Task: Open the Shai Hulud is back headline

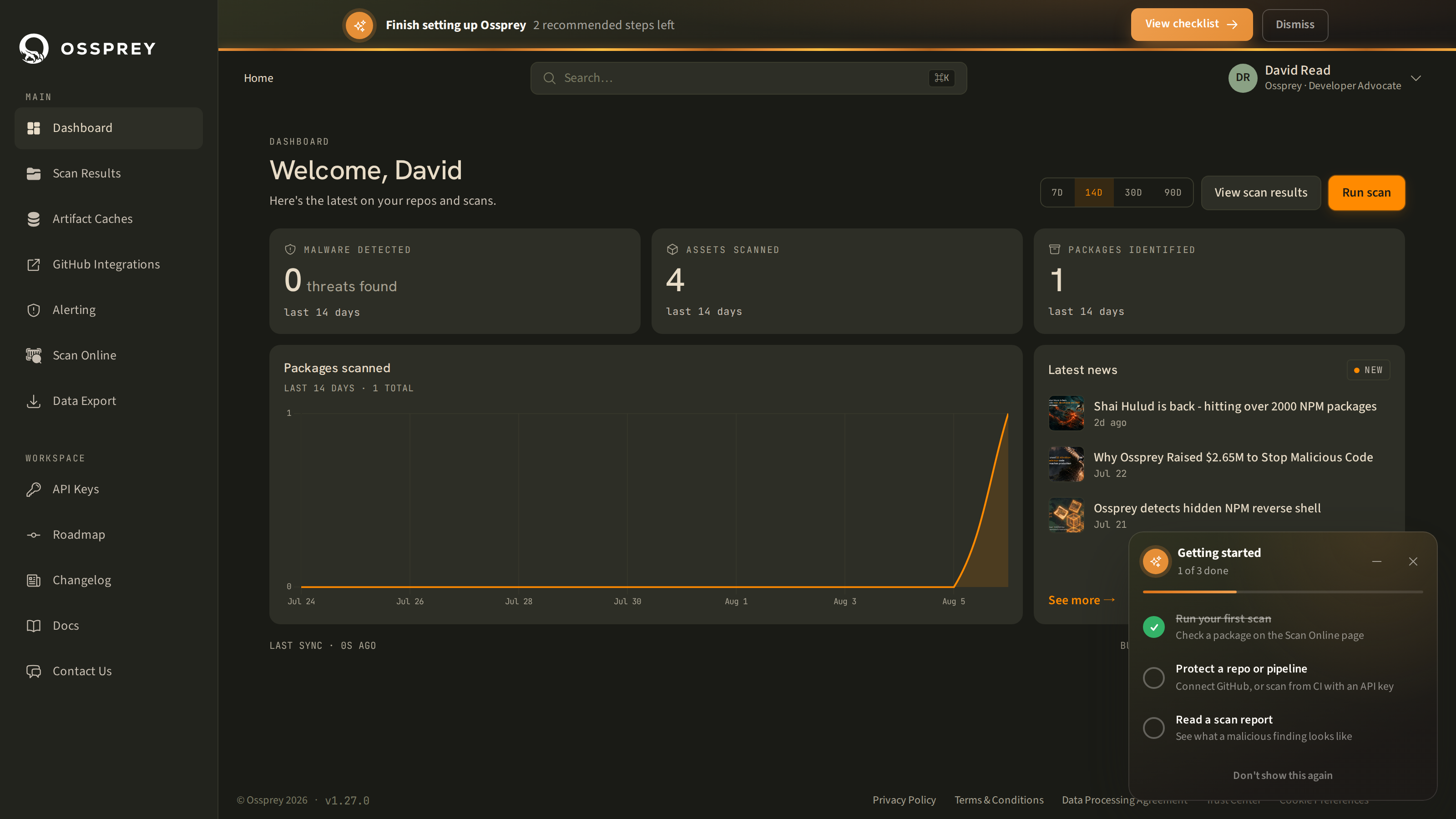Action: pyautogui.click(x=1235, y=406)
